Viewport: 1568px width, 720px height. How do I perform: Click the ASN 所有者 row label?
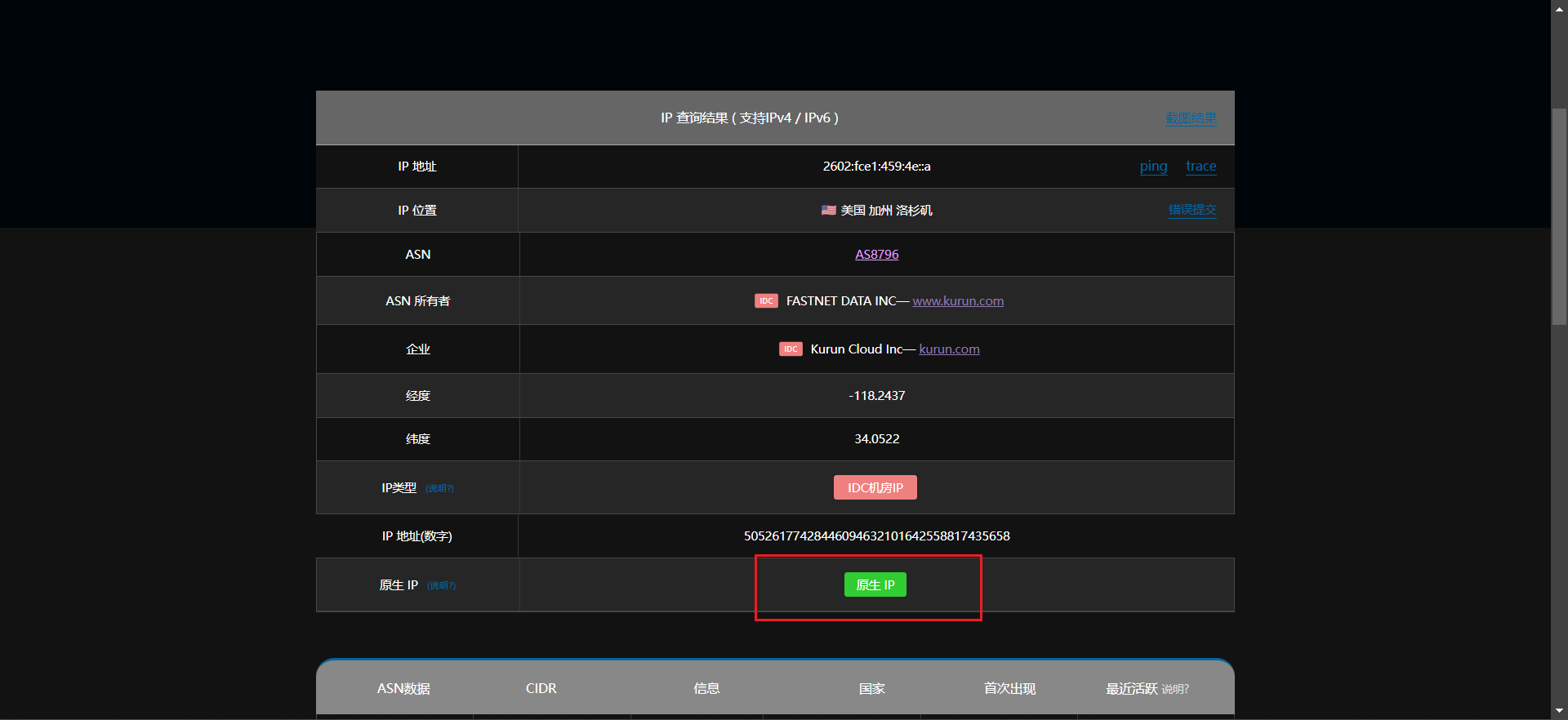417,301
